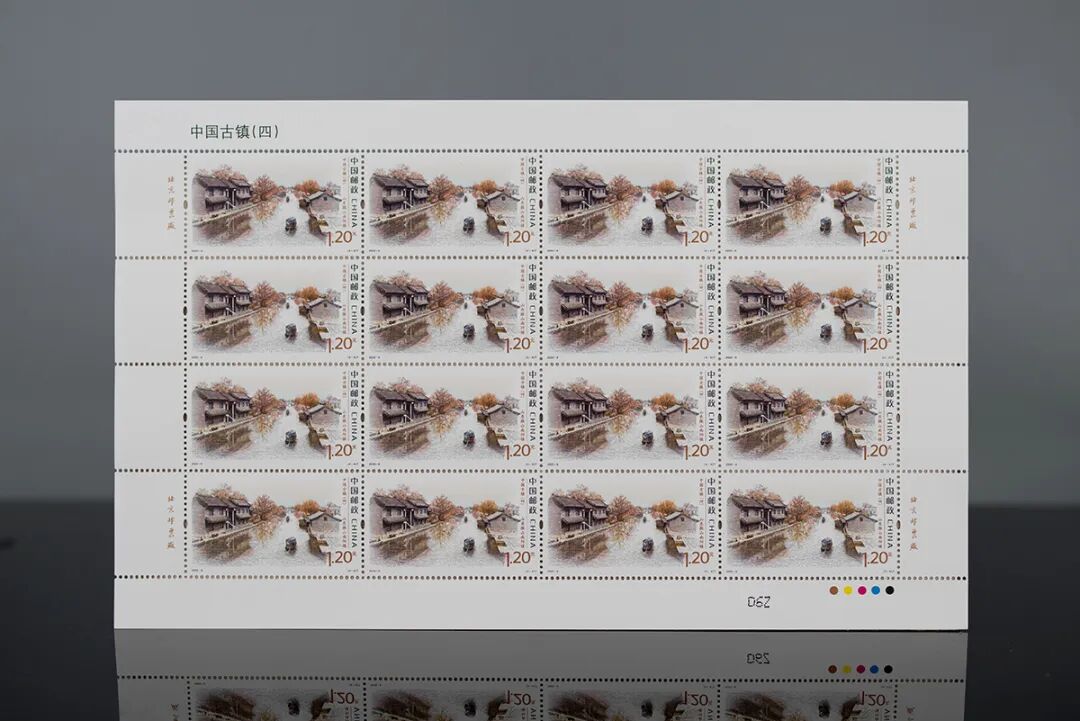
Task: Click the stamp in row three, column two
Action: [x=453, y=416]
